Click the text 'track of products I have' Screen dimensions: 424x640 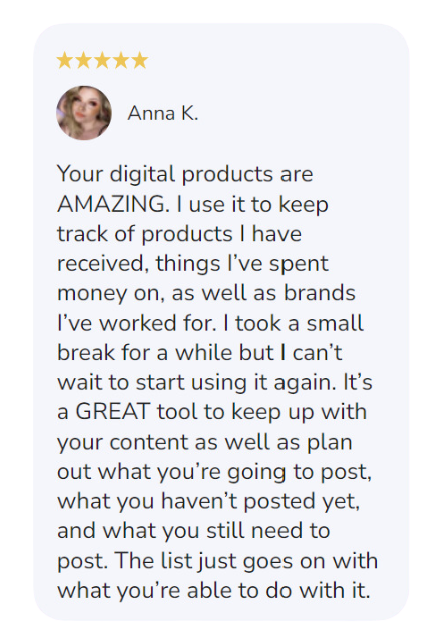coord(179,234)
